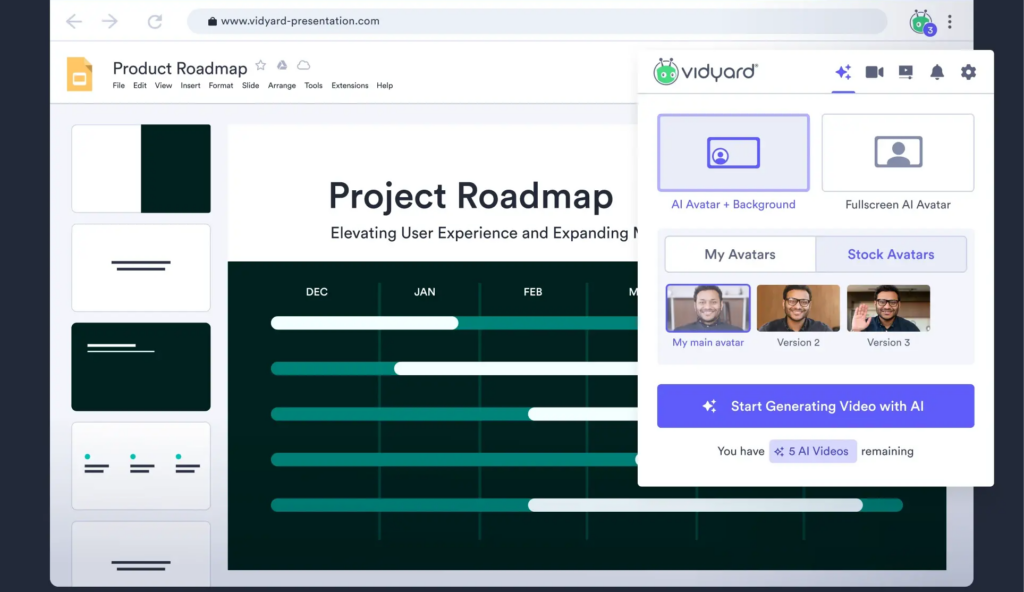Click the DEC column header
This screenshot has height=592, width=1024.
pos(317,292)
